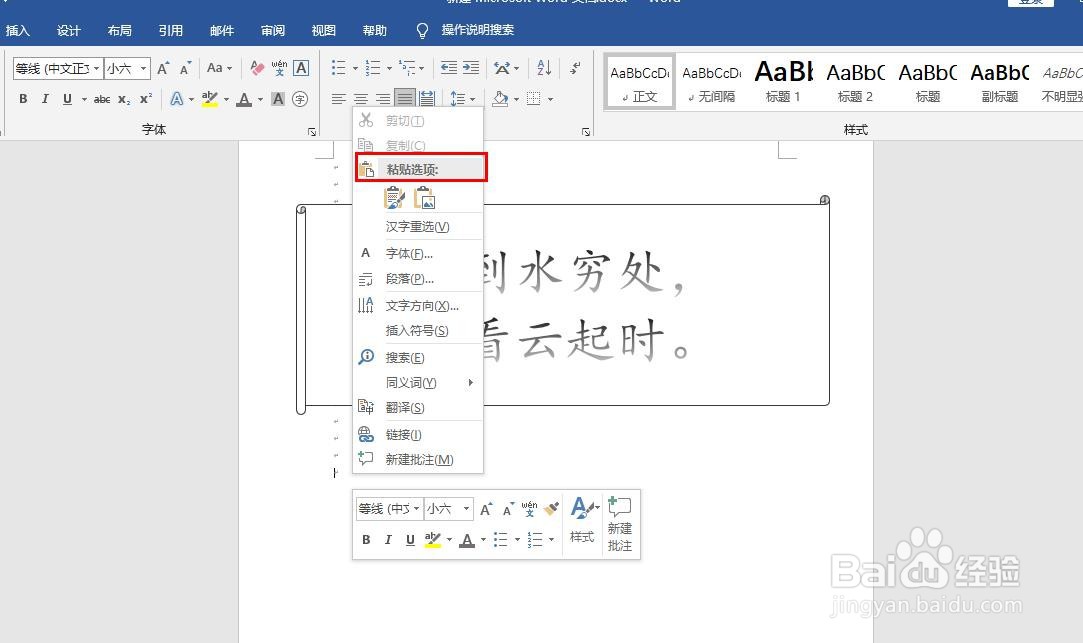Viewport: 1083px width, 643px height.
Task: Click ribbon phonetic guide (wén) icon
Action: pyautogui.click(x=279, y=68)
